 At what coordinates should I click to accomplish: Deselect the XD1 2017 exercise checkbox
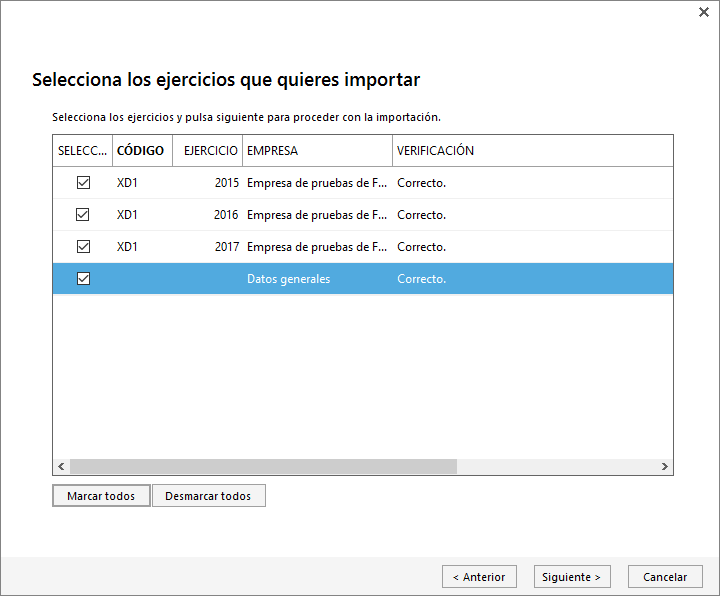(84, 247)
